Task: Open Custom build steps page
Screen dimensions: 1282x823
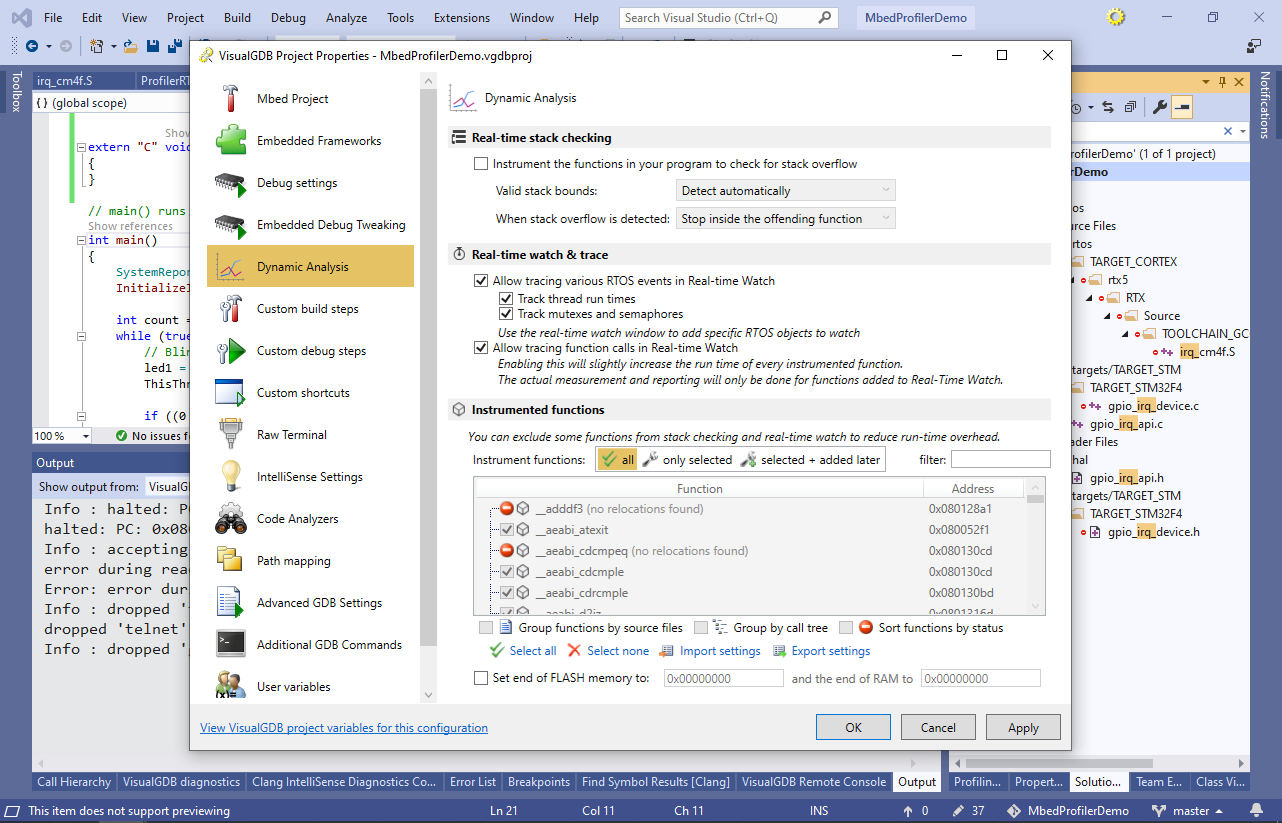Action: point(310,309)
